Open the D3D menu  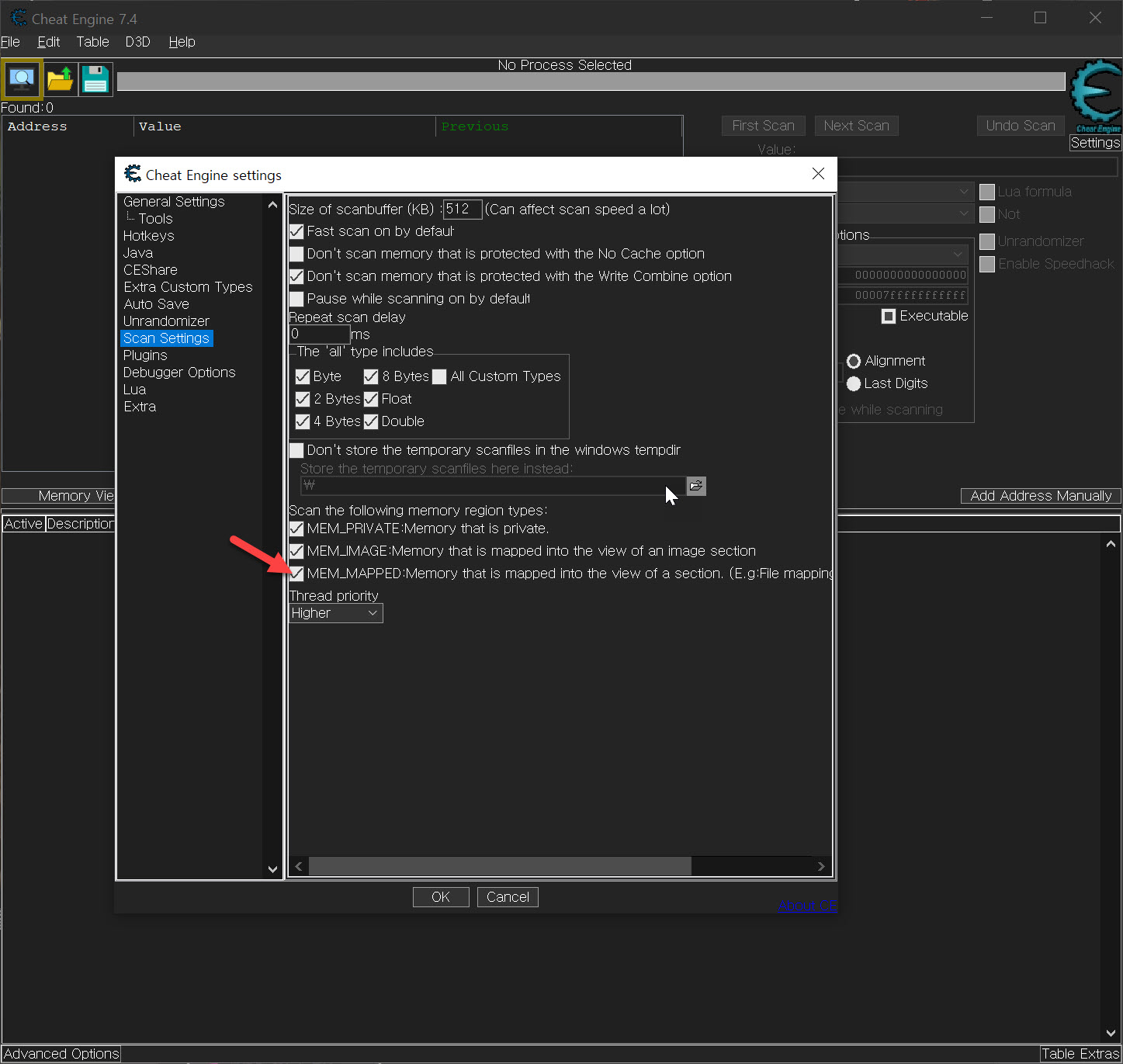pyautogui.click(x=137, y=42)
